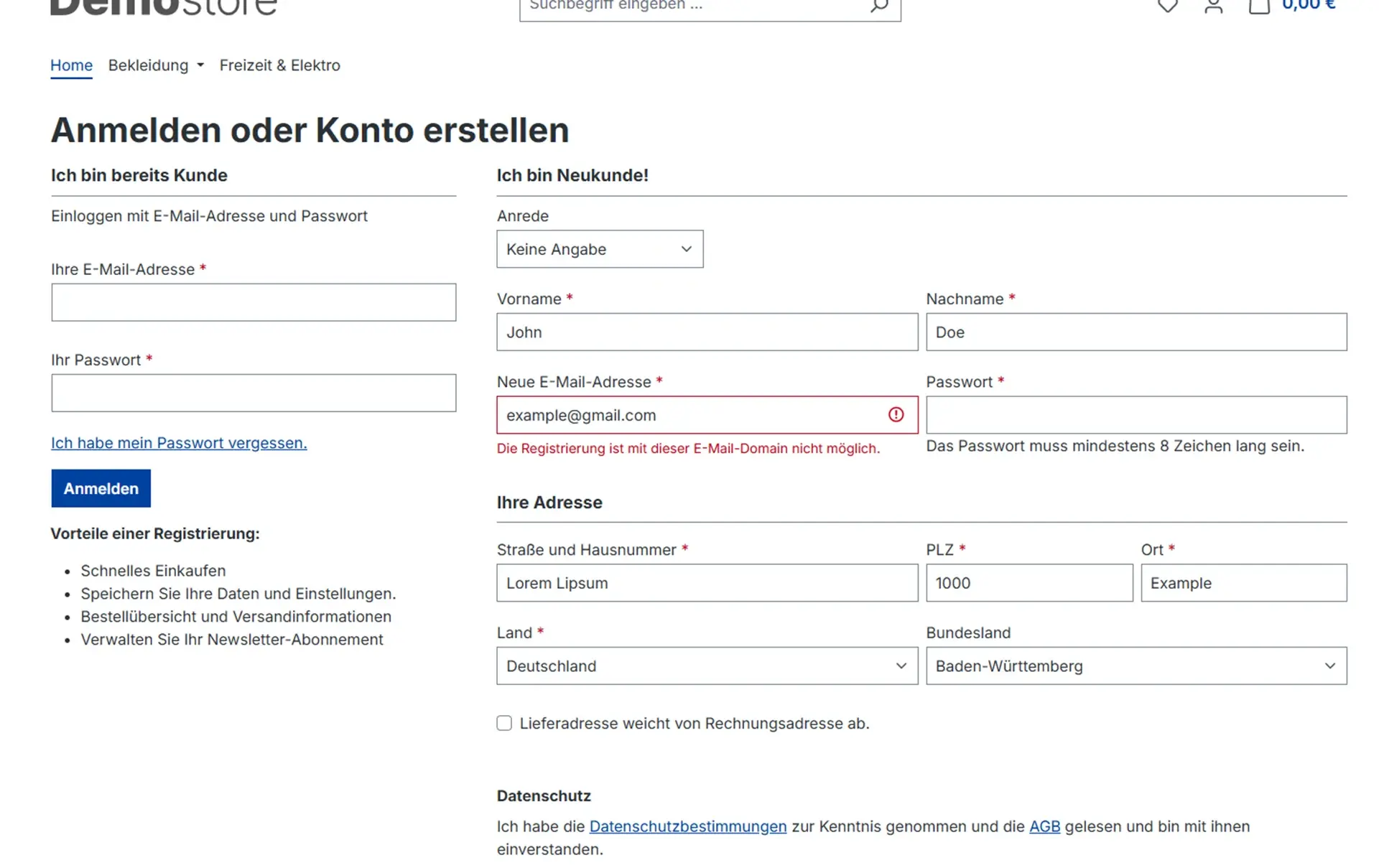Image resolution: width=1379 pixels, height=868 pixels.
Task: Tick the differing shipping address checkbox
Action: point(504,723)
